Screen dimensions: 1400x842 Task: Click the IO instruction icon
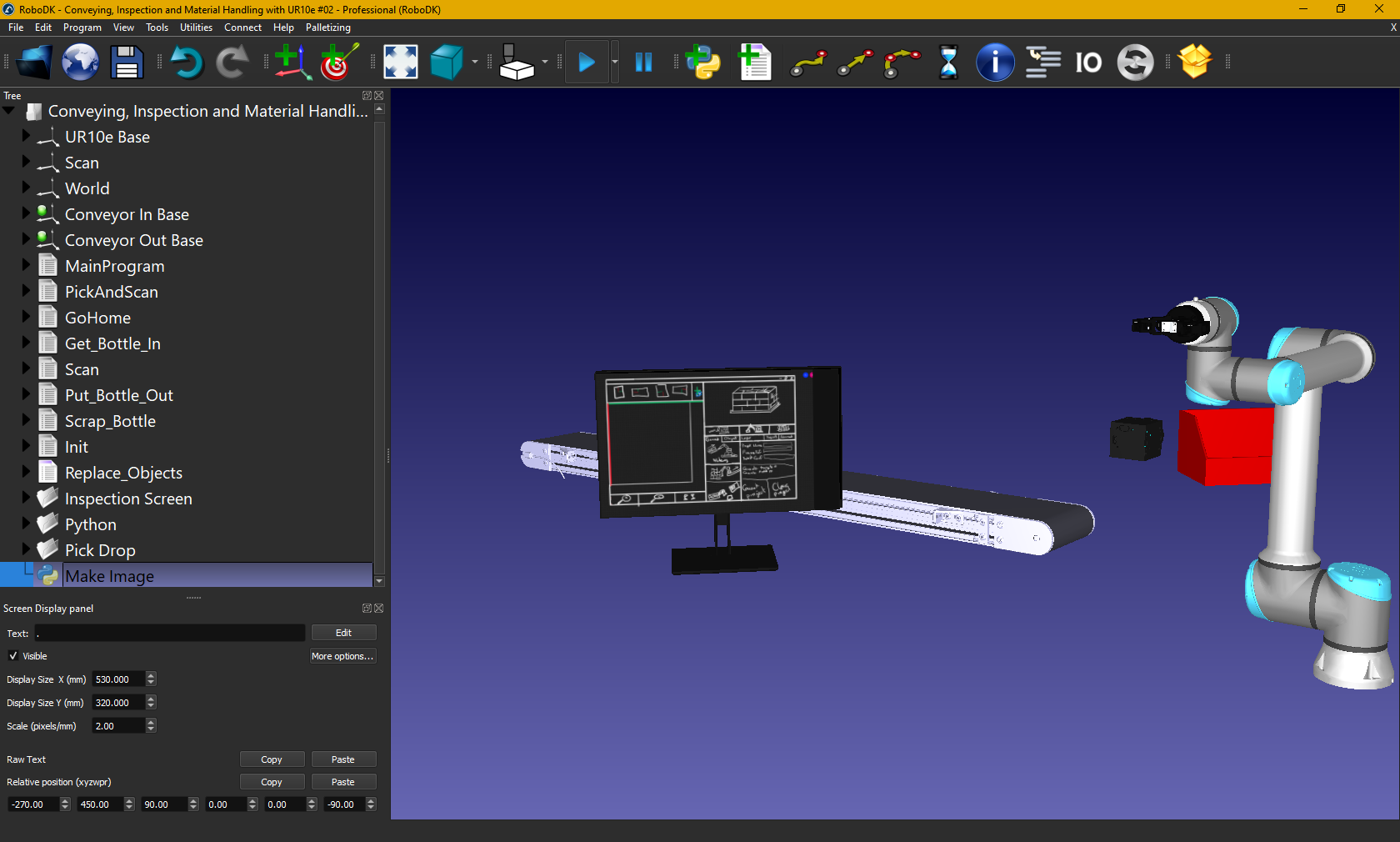coord(1087,63)
